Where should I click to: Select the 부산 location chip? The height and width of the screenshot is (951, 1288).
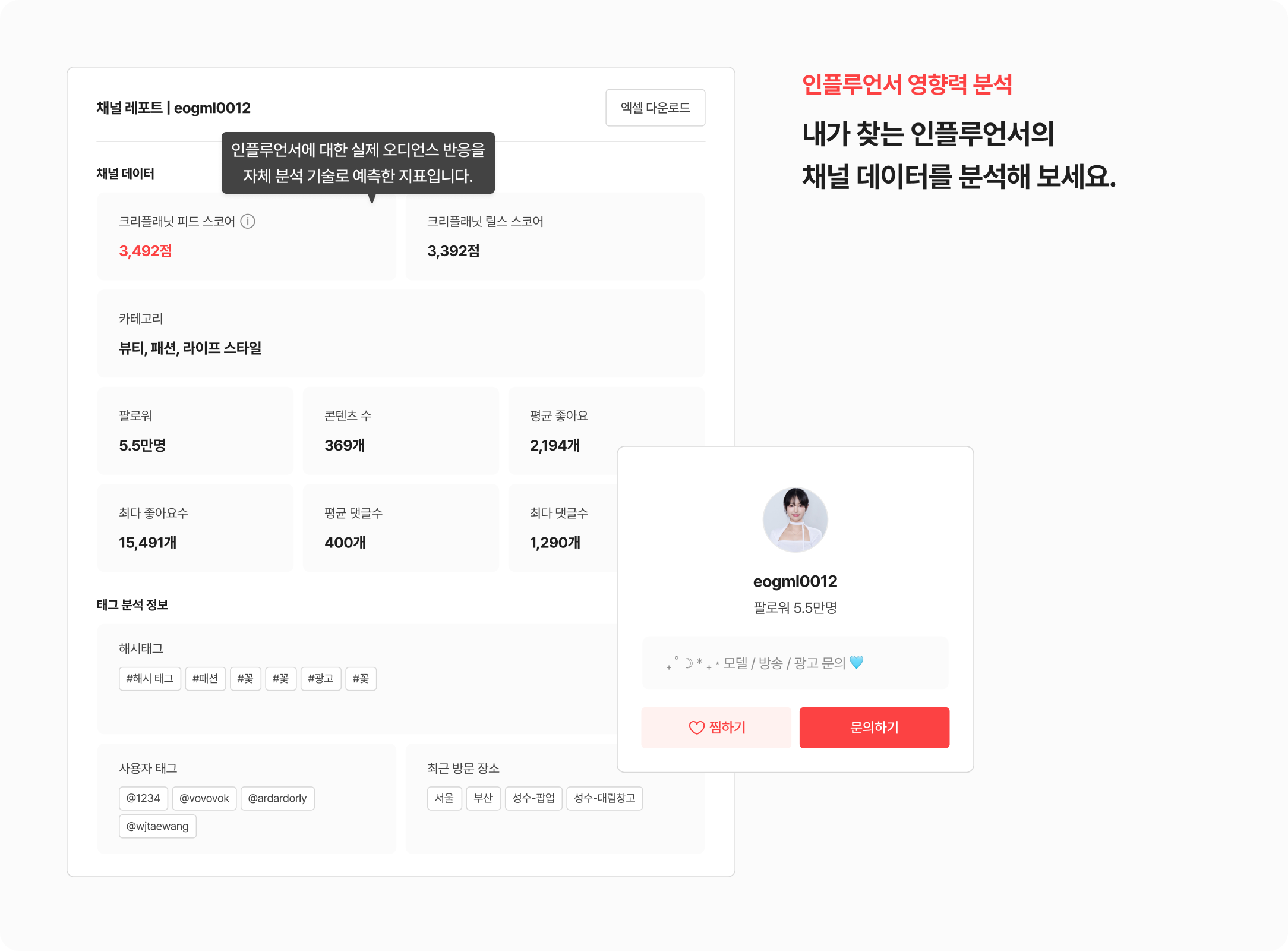[x=484, y=798]
